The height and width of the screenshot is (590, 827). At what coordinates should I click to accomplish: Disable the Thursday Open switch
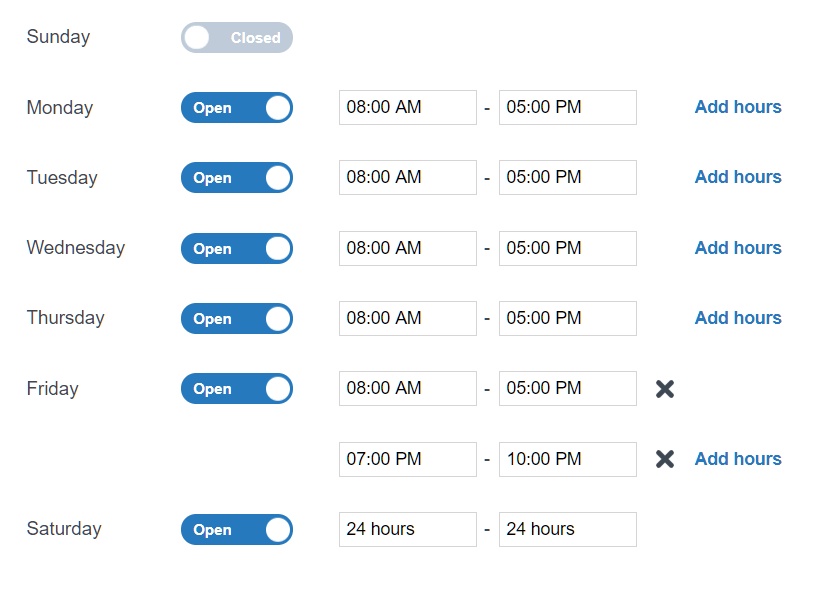[x=236, y=318]
